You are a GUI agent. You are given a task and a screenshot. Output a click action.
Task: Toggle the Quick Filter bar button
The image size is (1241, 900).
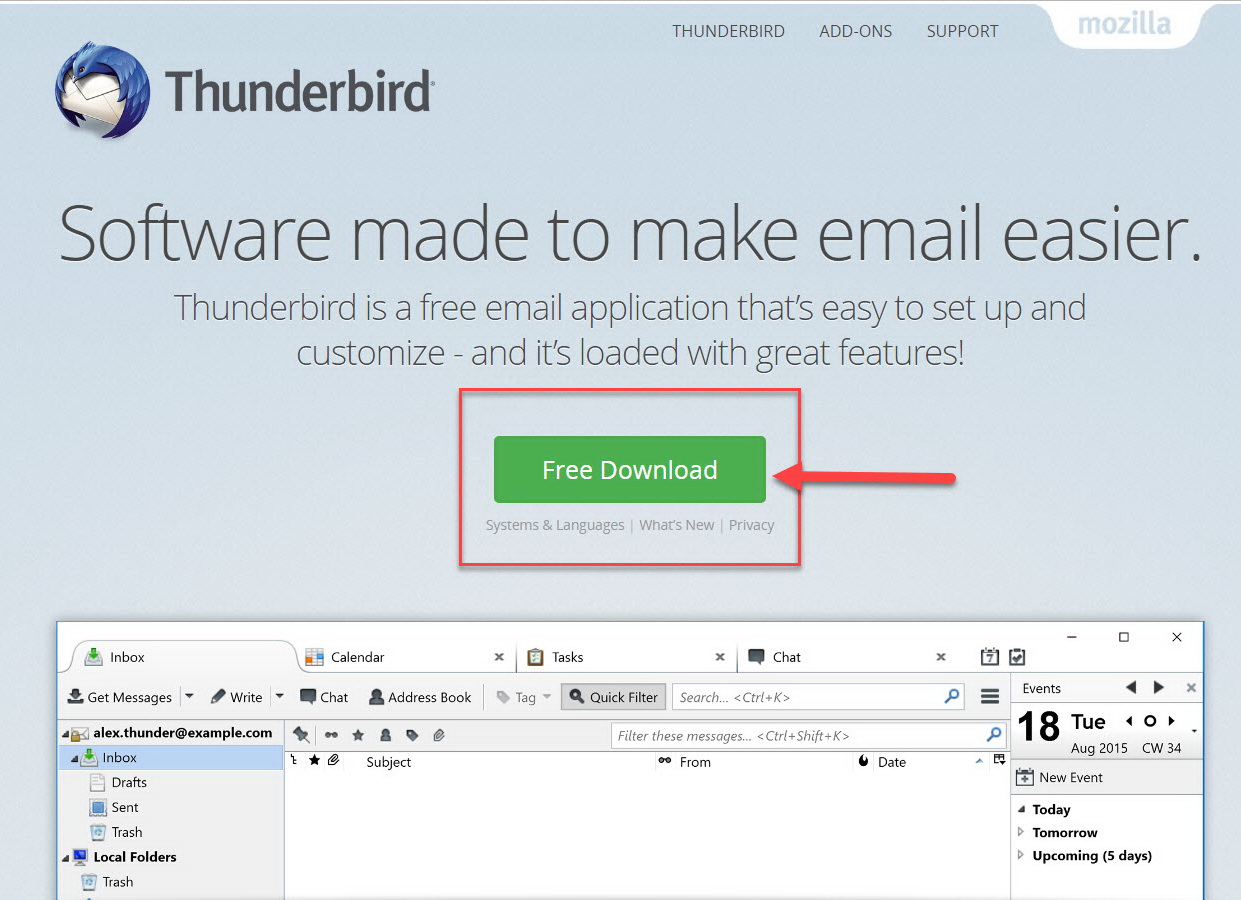[614, 697]
